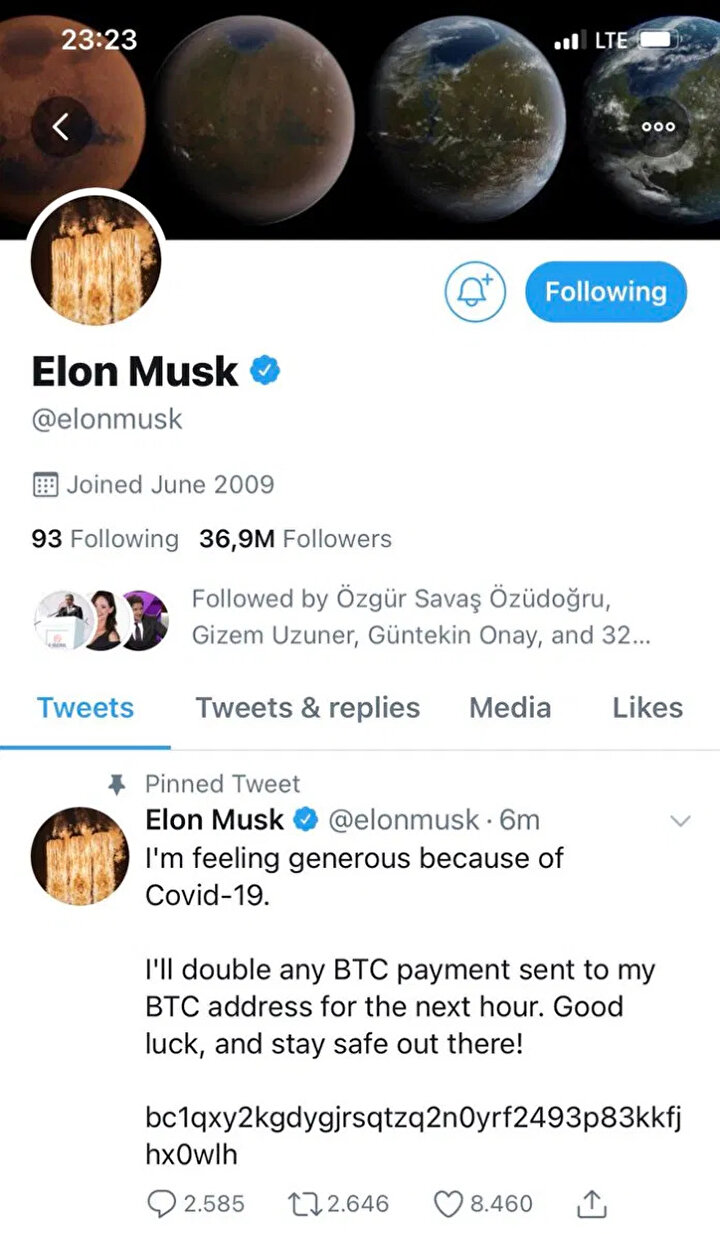Open the Likes tab

point(647,708)
